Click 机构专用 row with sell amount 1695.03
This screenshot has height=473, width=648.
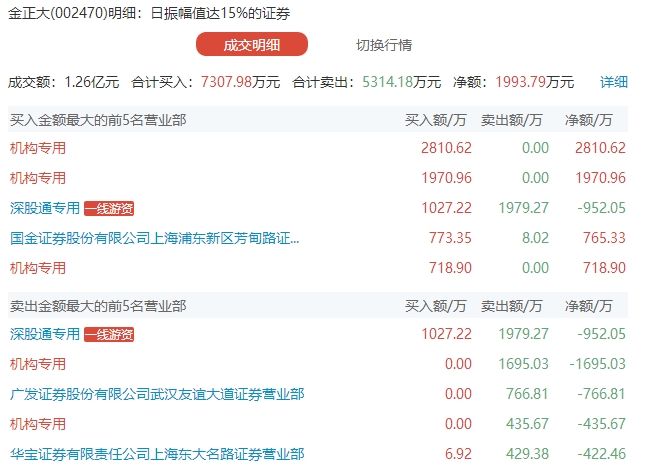(x=318, y=364)
